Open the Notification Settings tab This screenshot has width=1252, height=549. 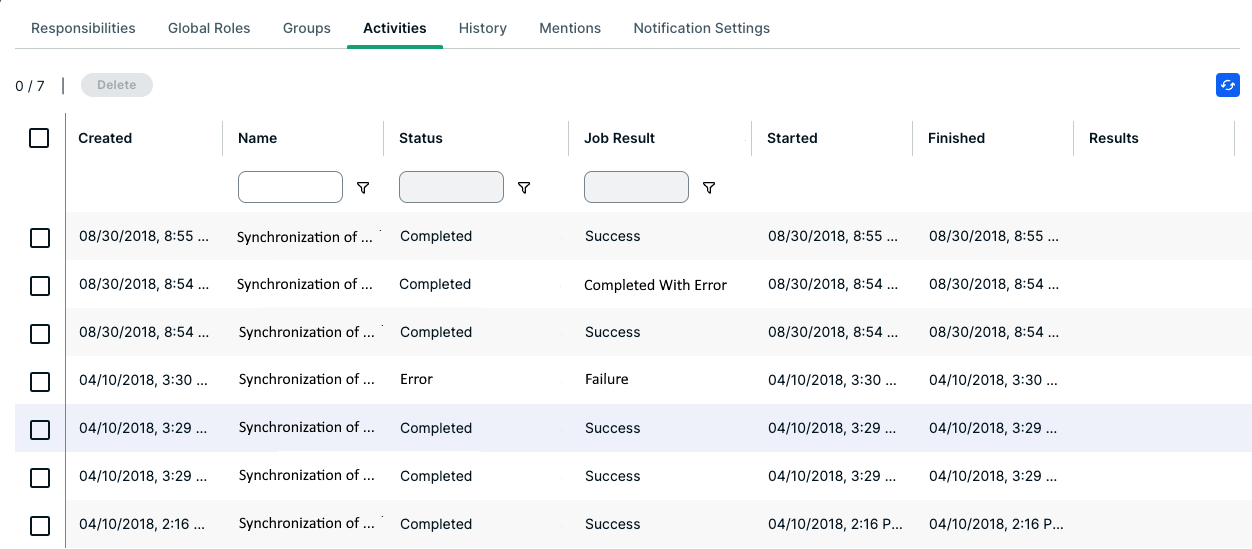(x=701, y=28)
